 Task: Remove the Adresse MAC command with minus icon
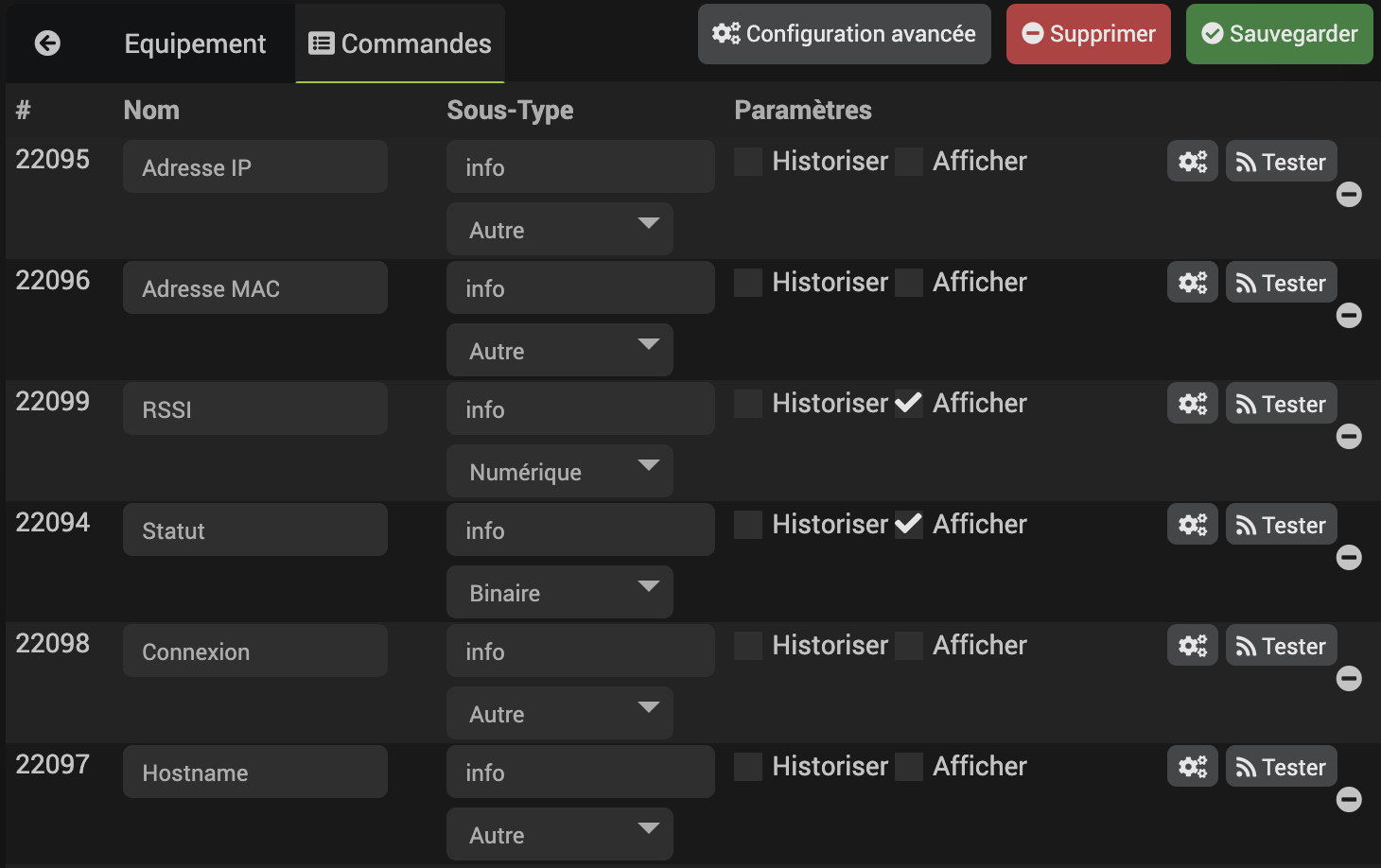tap(1349, 316)
